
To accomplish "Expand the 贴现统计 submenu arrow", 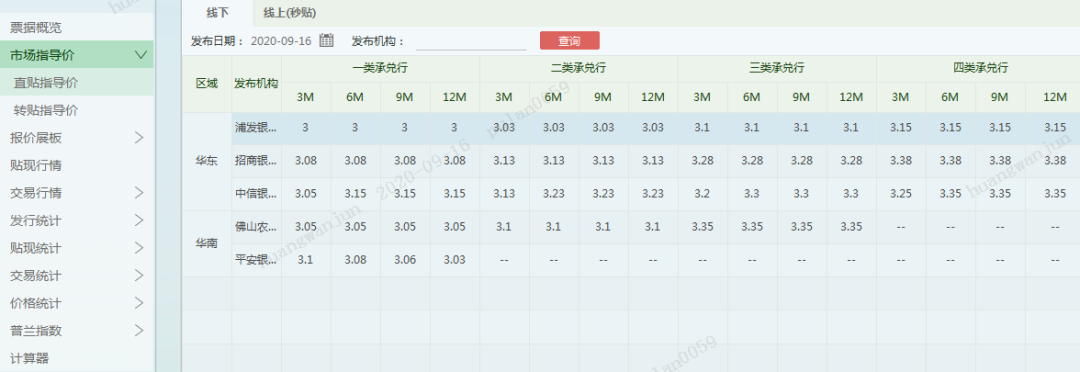I will (140, 248).
